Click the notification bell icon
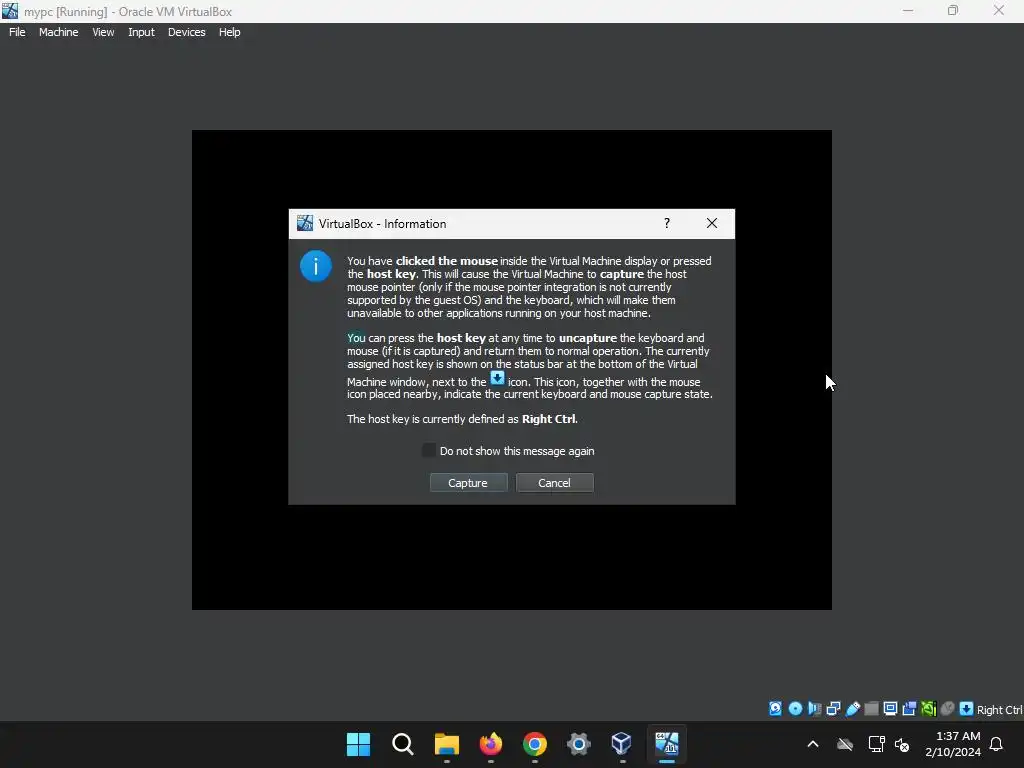This screenshot has width=1024, height=768. tap(996, 744)
